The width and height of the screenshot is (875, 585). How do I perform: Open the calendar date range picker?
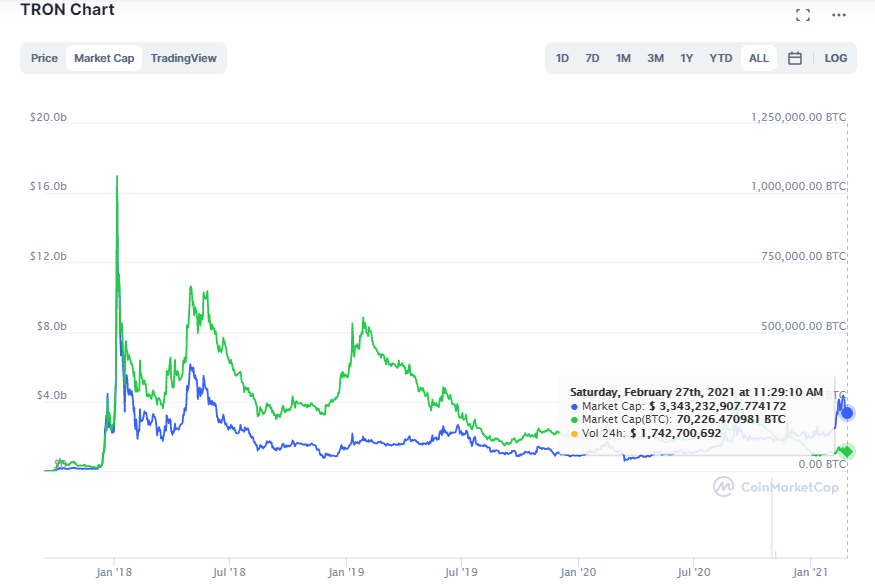795,58
